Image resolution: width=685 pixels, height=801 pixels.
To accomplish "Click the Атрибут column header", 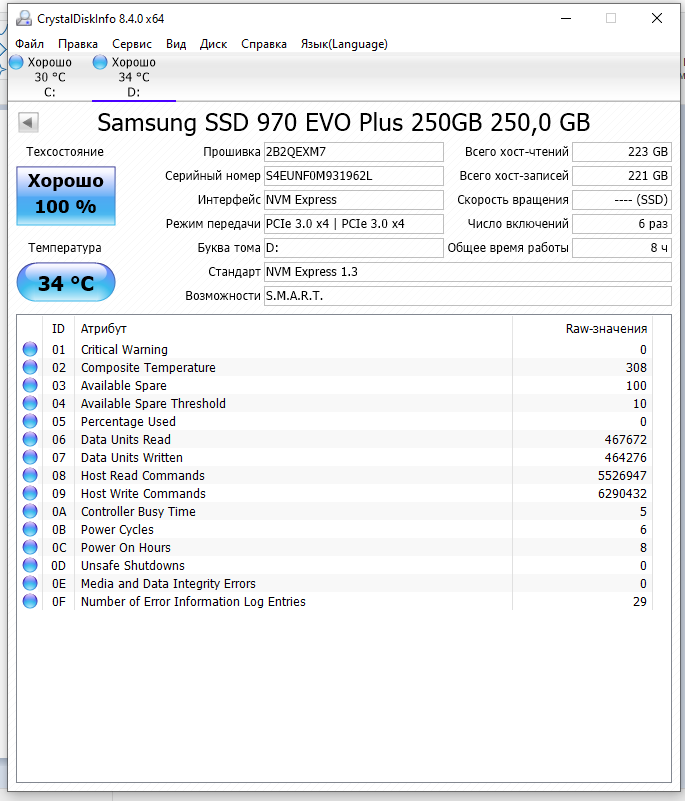I will coord(104,328).
